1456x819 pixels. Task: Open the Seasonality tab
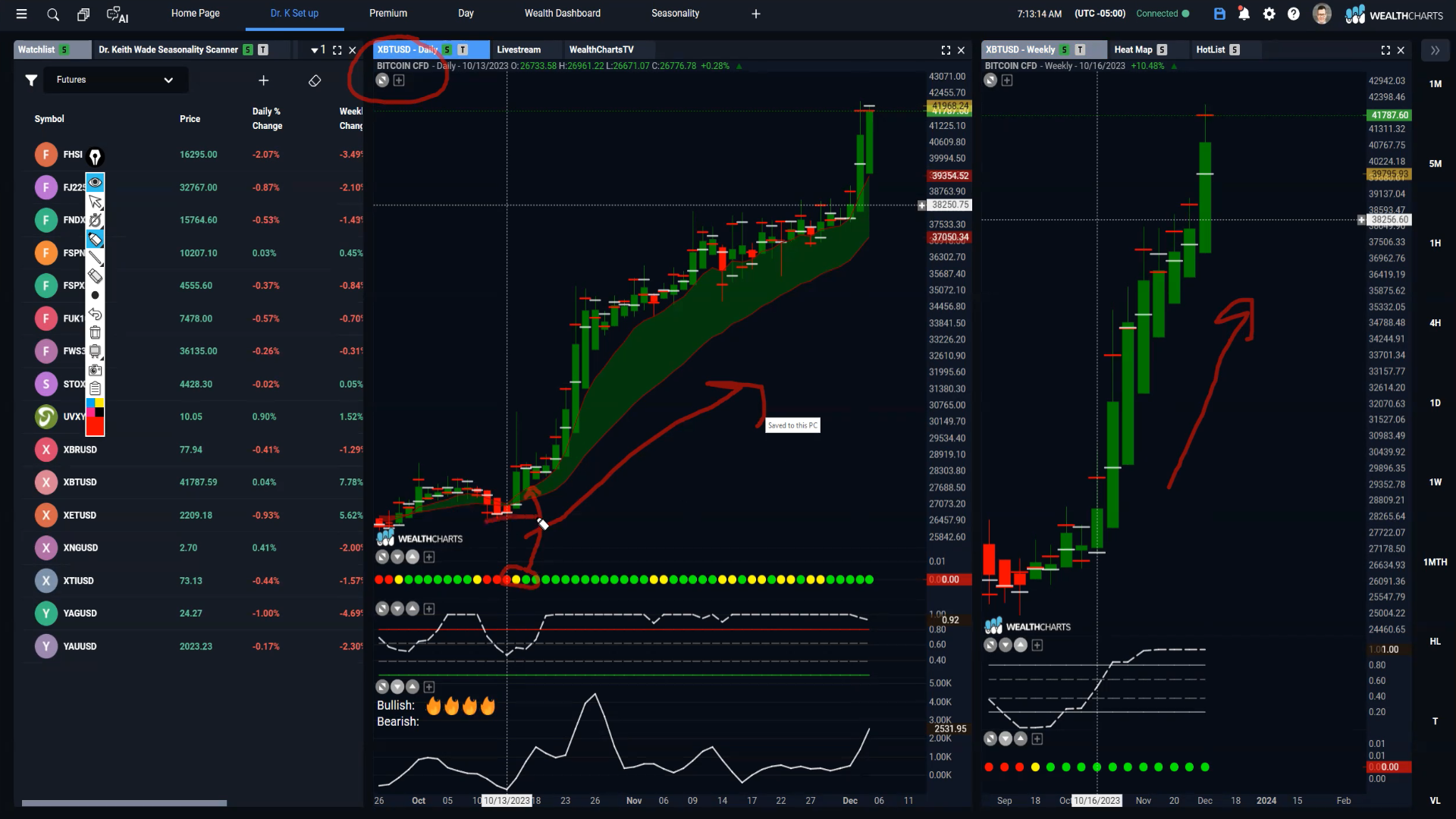point(675,14)
